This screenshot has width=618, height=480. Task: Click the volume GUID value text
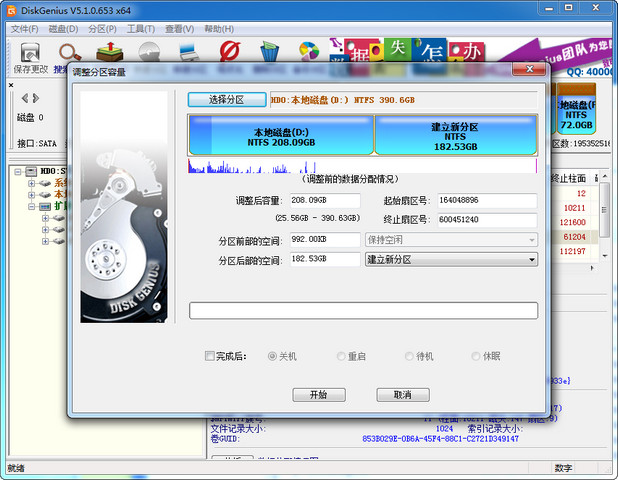(x=440, y=439)
